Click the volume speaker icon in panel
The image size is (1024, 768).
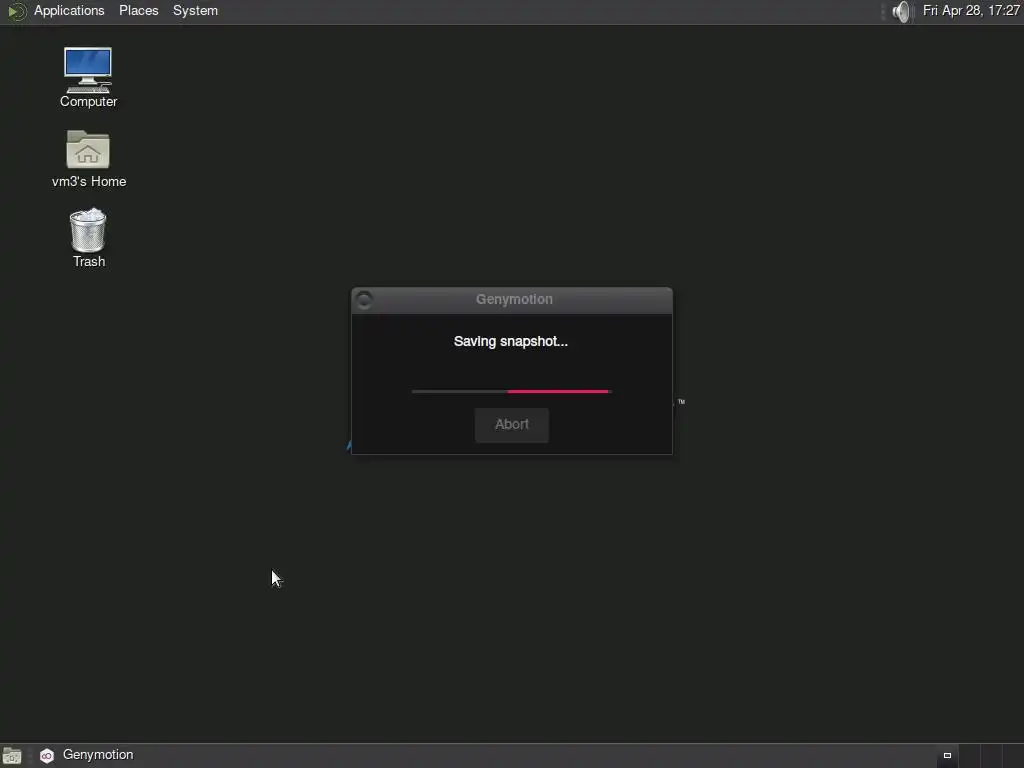point(901,11)
